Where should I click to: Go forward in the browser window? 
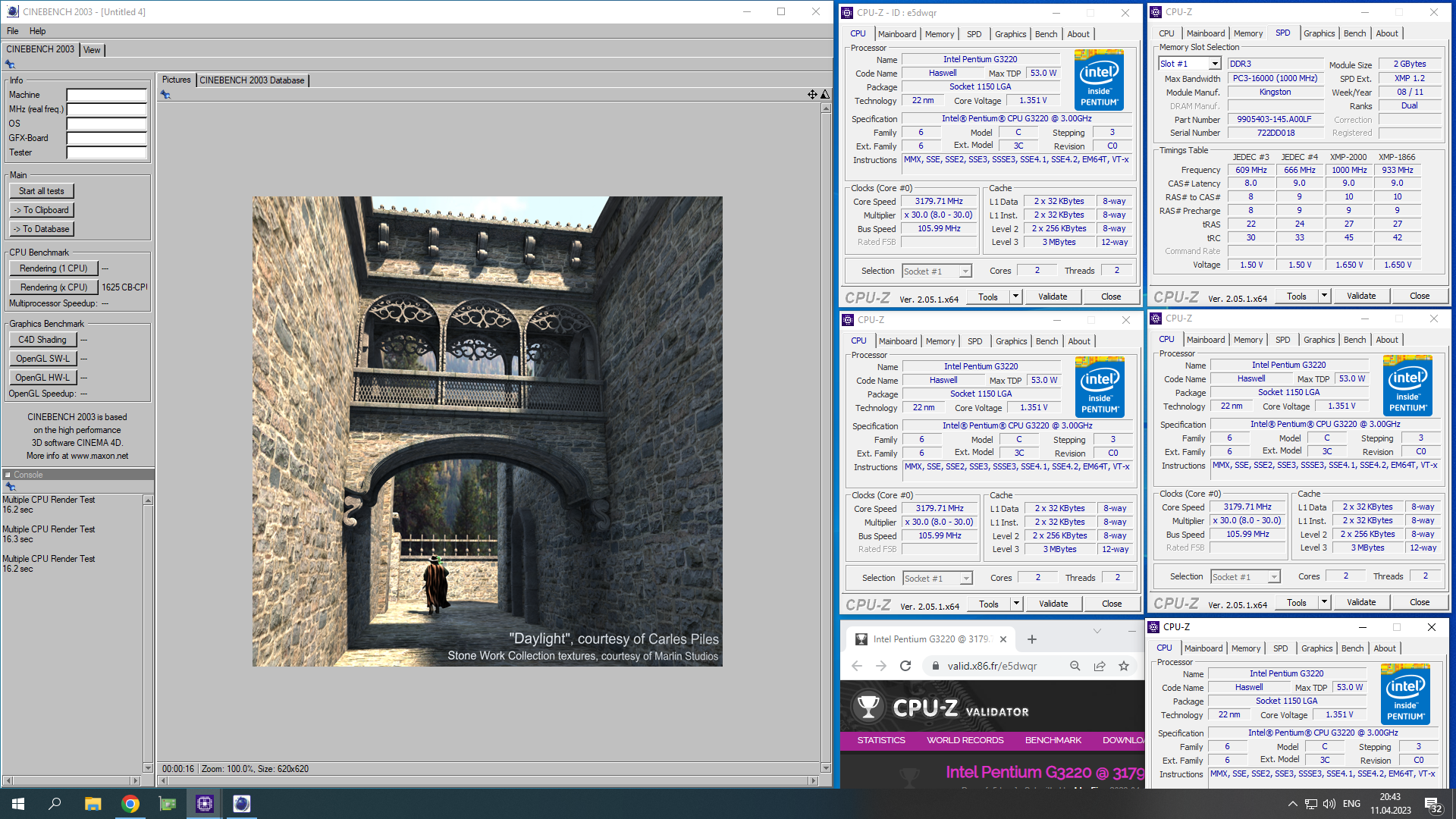click(881, 666)
